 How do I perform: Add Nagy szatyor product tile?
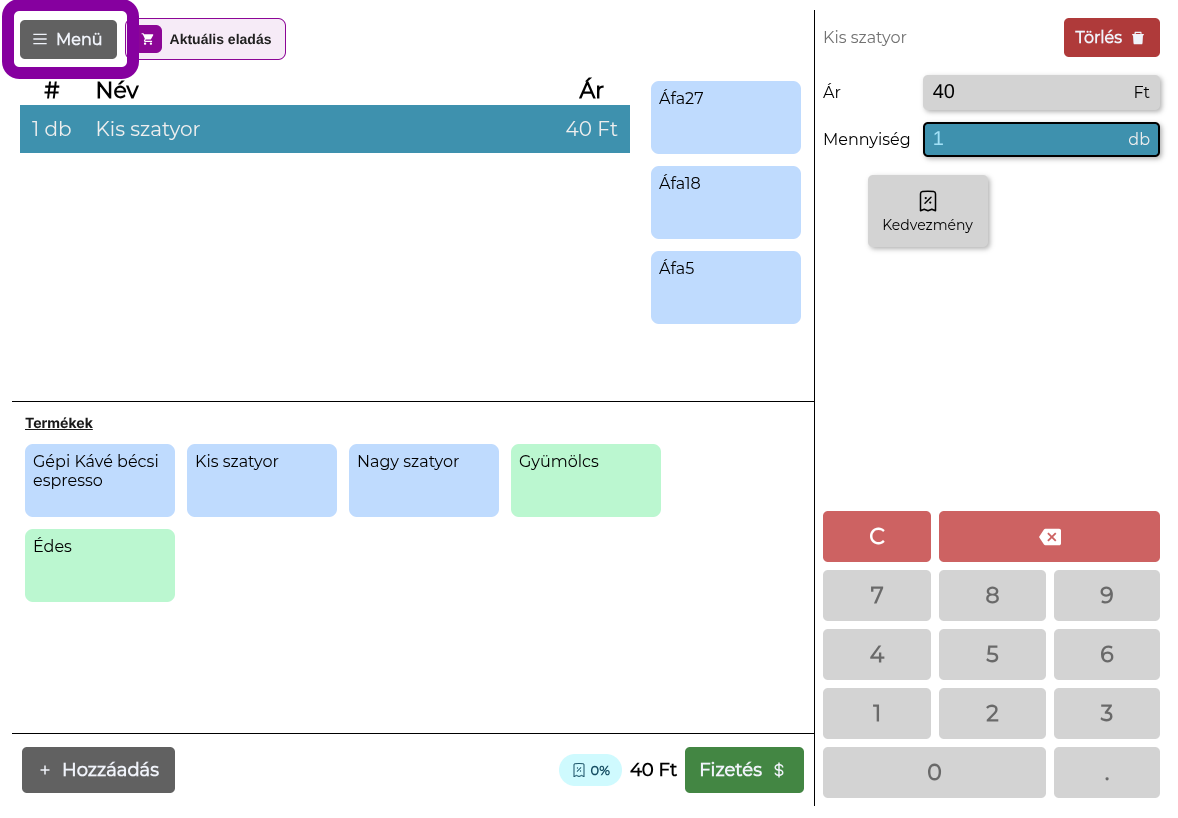[x=424, y=480]
